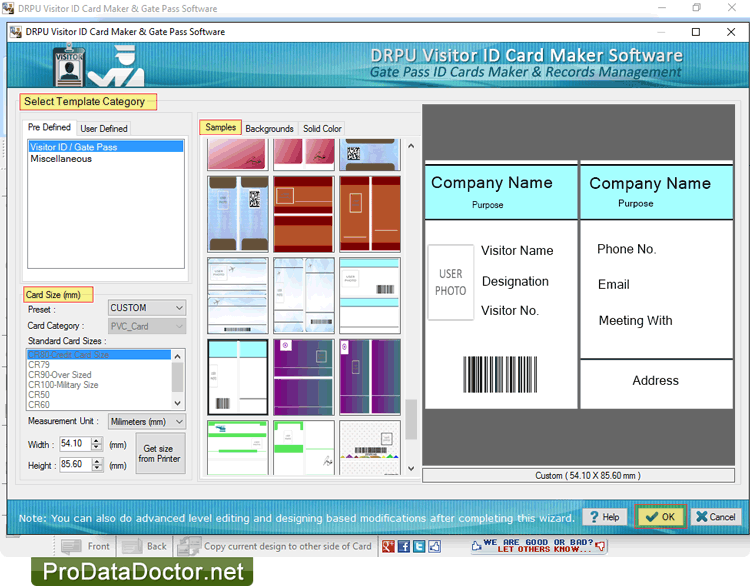Image resolution: width=750 pixels, height=586 pixels.
Task: Select light blue geometric vertical template
Action: [x=304, y=295]
